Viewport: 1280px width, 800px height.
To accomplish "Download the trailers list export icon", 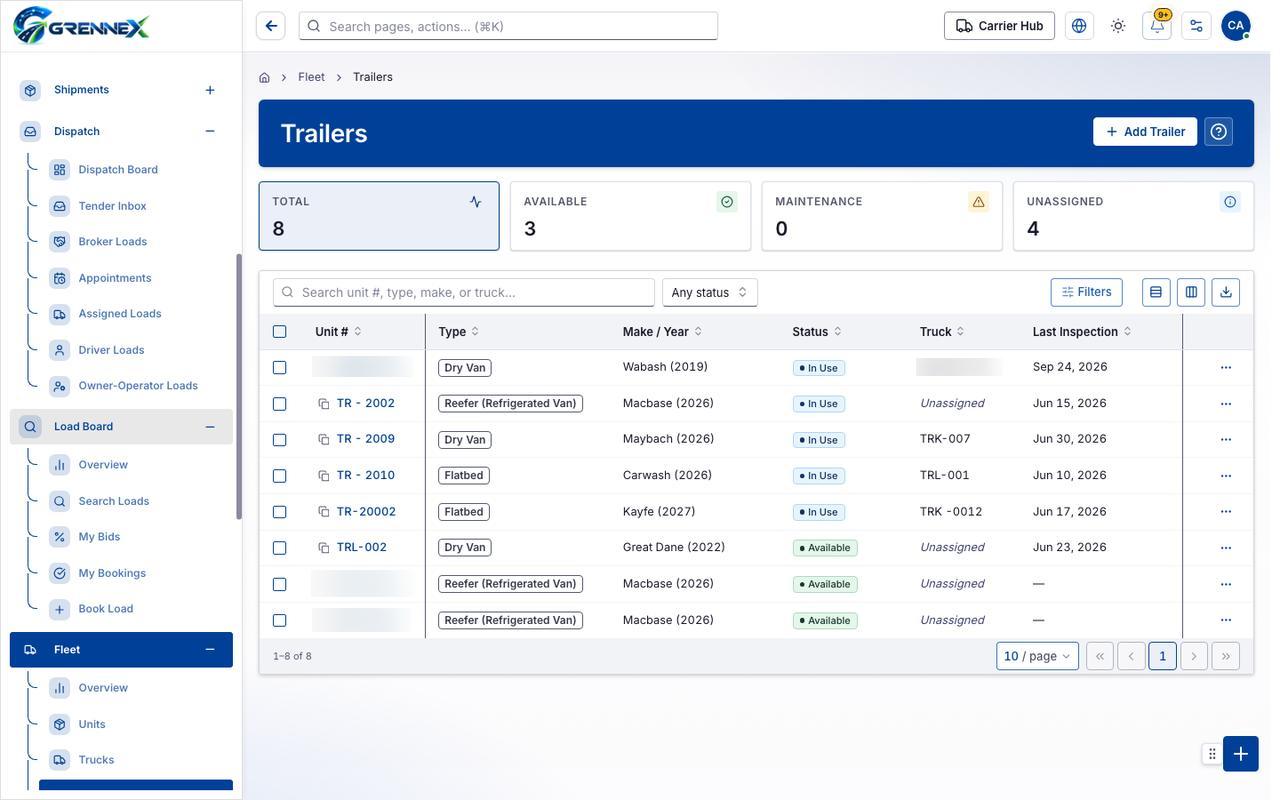I will pyautogui.click(x=1226, y=292).
